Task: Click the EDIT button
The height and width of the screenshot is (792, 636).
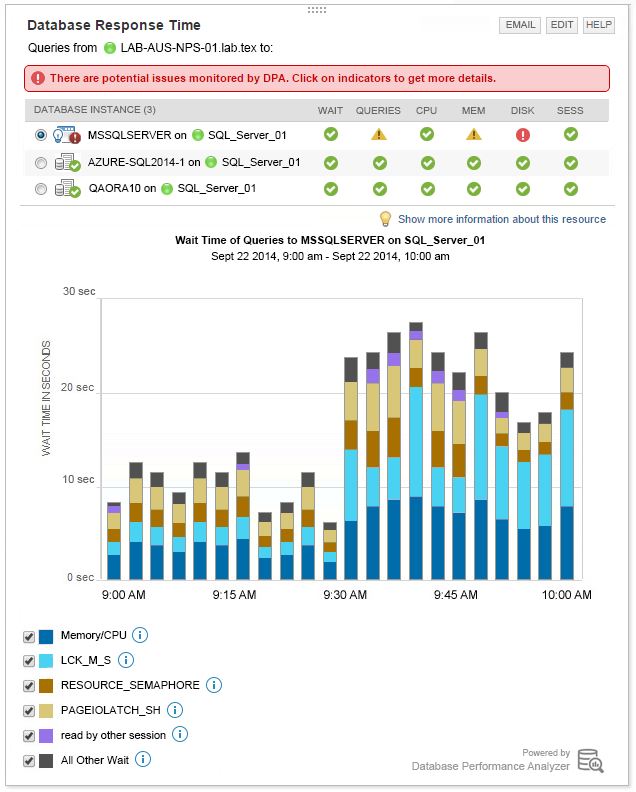Action: pyautogui.click(x=562, y=25)
